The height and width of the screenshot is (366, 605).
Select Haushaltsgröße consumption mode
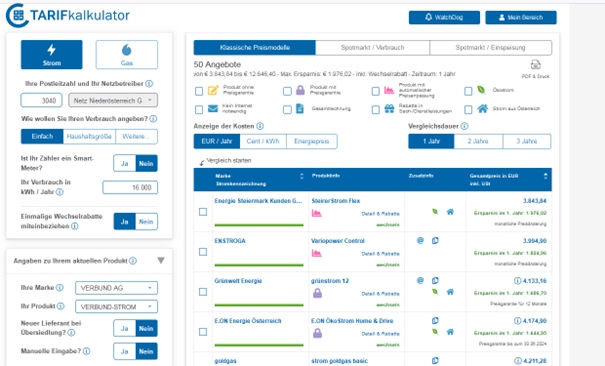(89, 136)
